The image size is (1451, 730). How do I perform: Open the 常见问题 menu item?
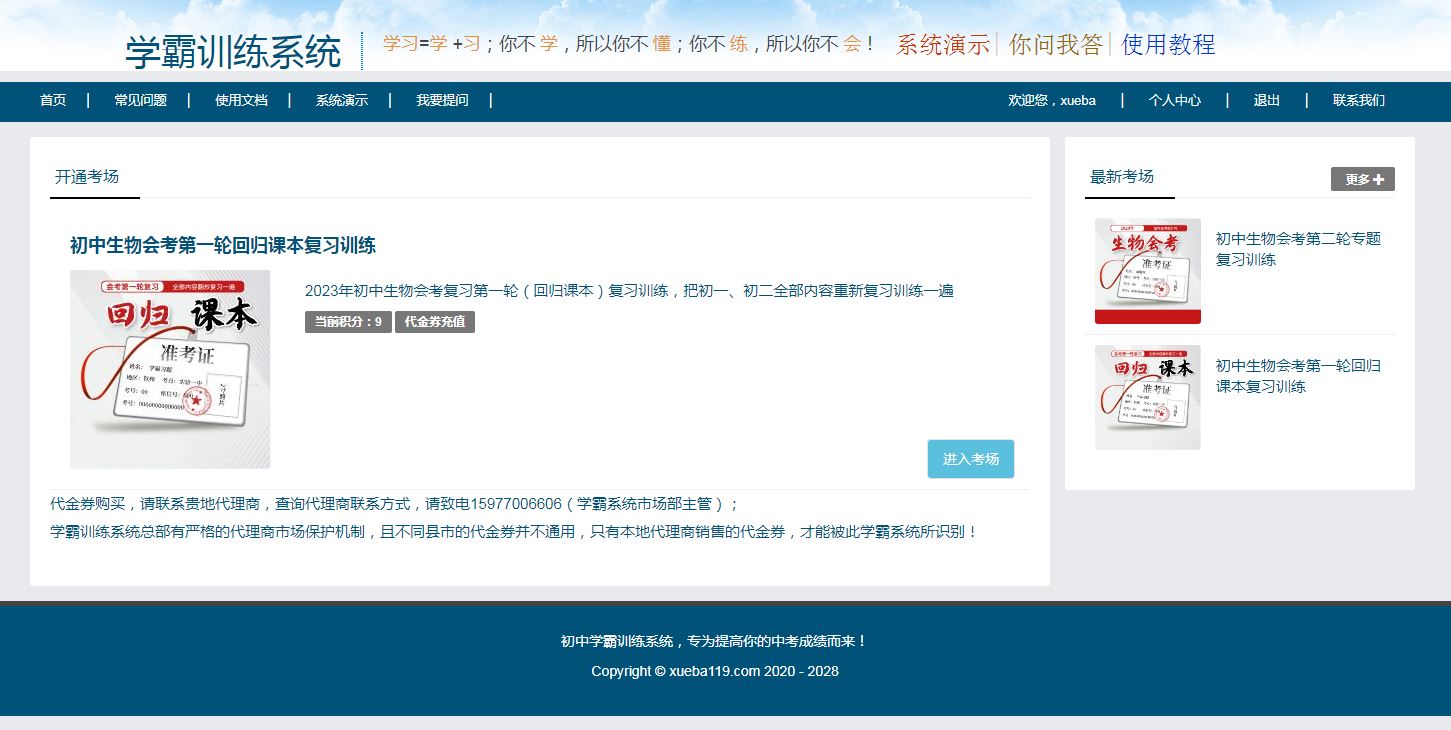click(x=139, y=101)
